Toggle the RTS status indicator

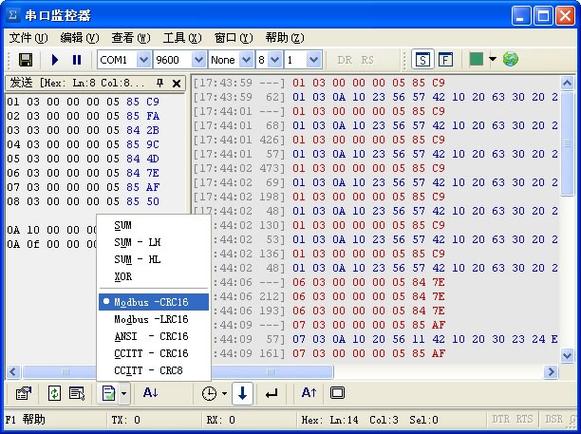coord(525,419)
